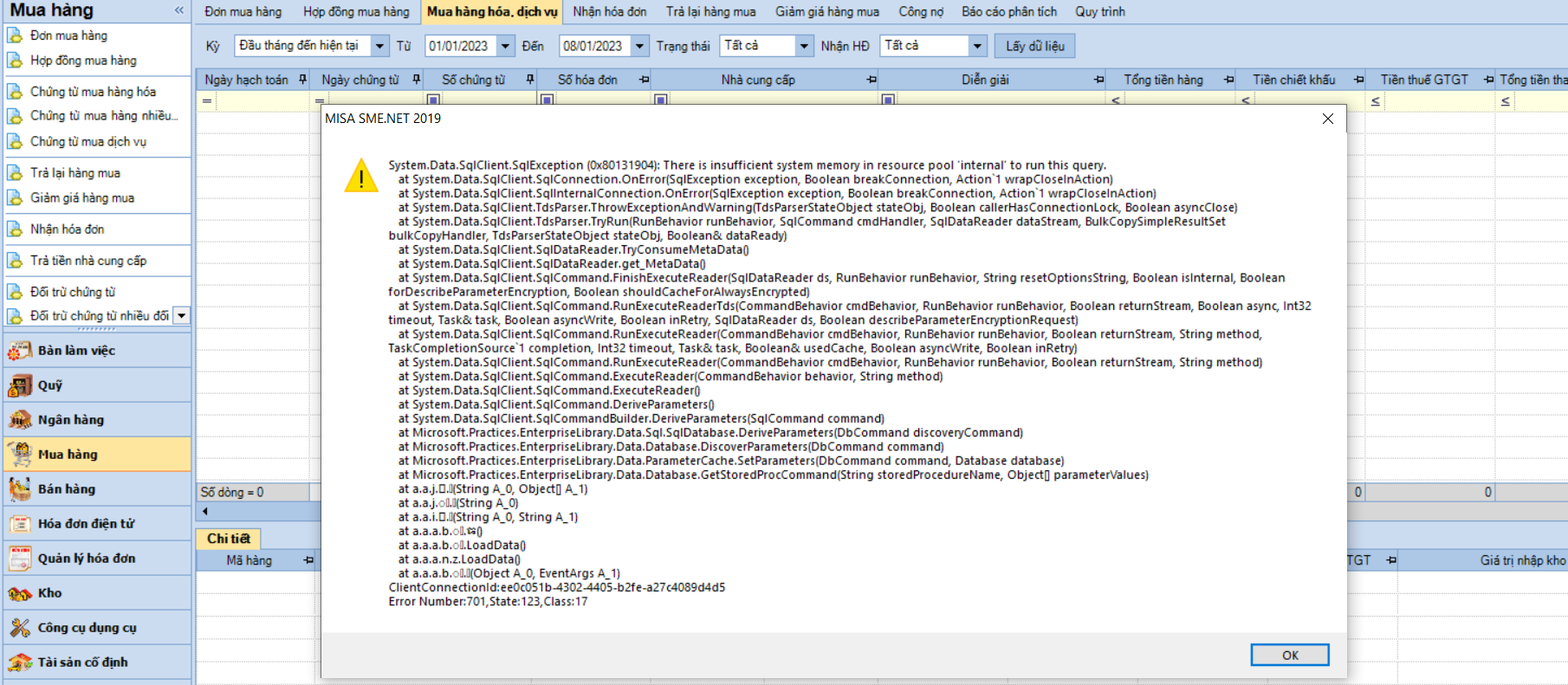Open the Kho module icon
Viewport: 1568px width, 685px height.
20,593
